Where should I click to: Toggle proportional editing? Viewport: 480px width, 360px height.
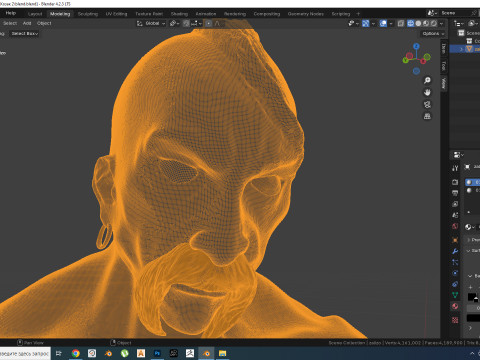(x=209, y=23)
